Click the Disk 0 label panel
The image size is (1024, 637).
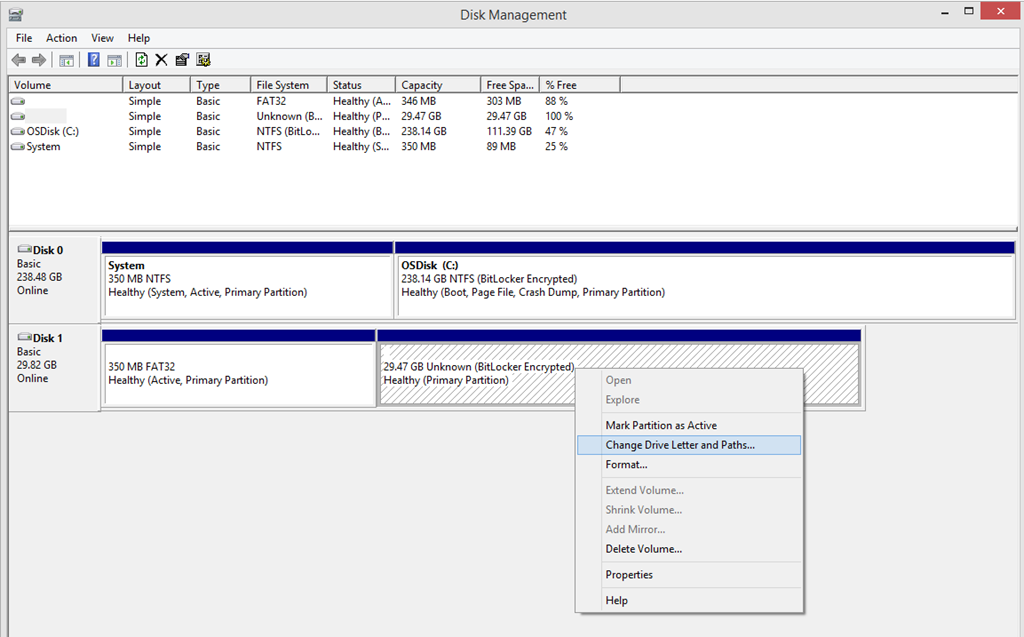pyautogui.click(x=54, y=270)
